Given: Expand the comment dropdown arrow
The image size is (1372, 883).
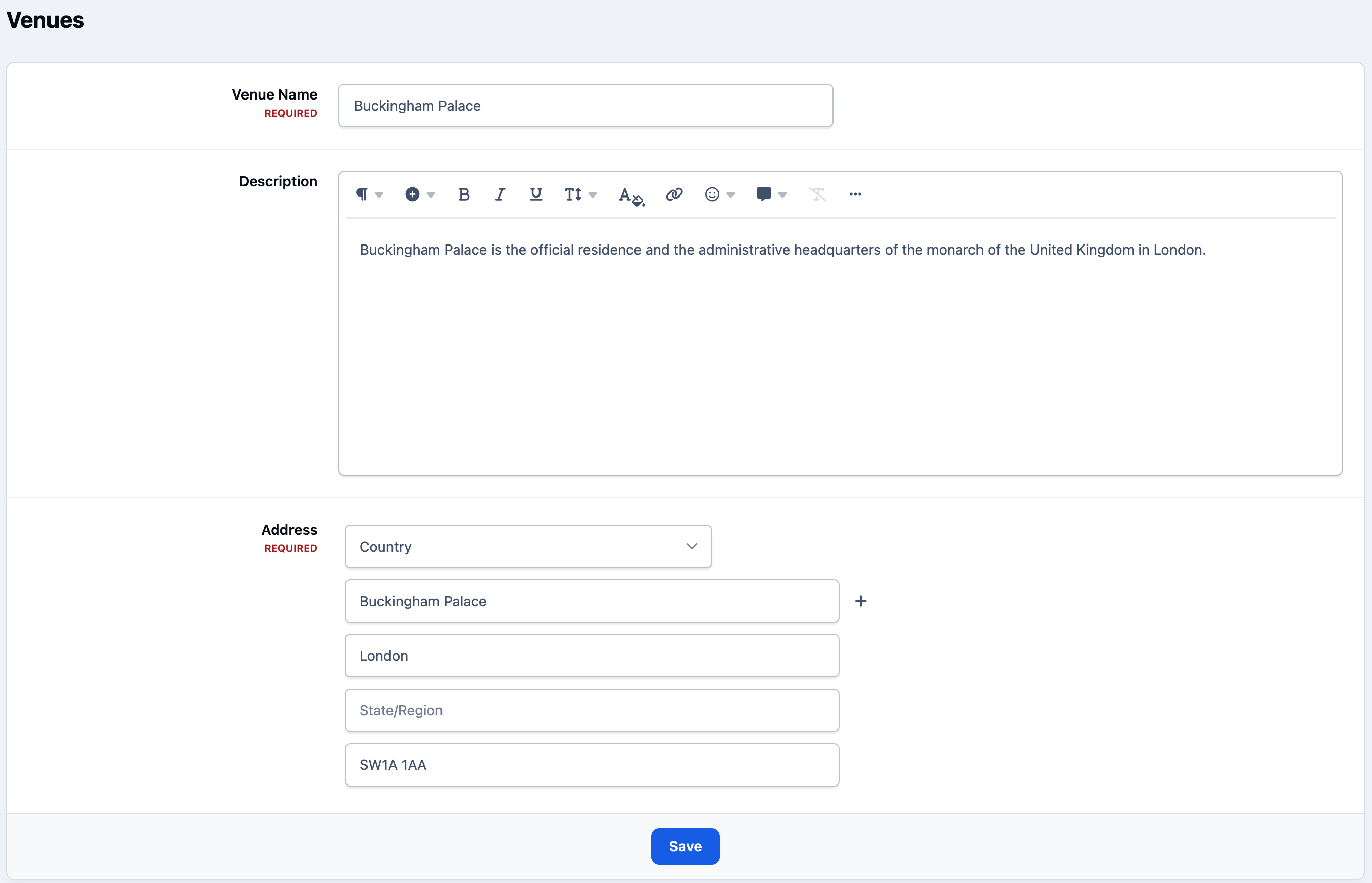Looking at the screenshot, I should coord(782,195).
